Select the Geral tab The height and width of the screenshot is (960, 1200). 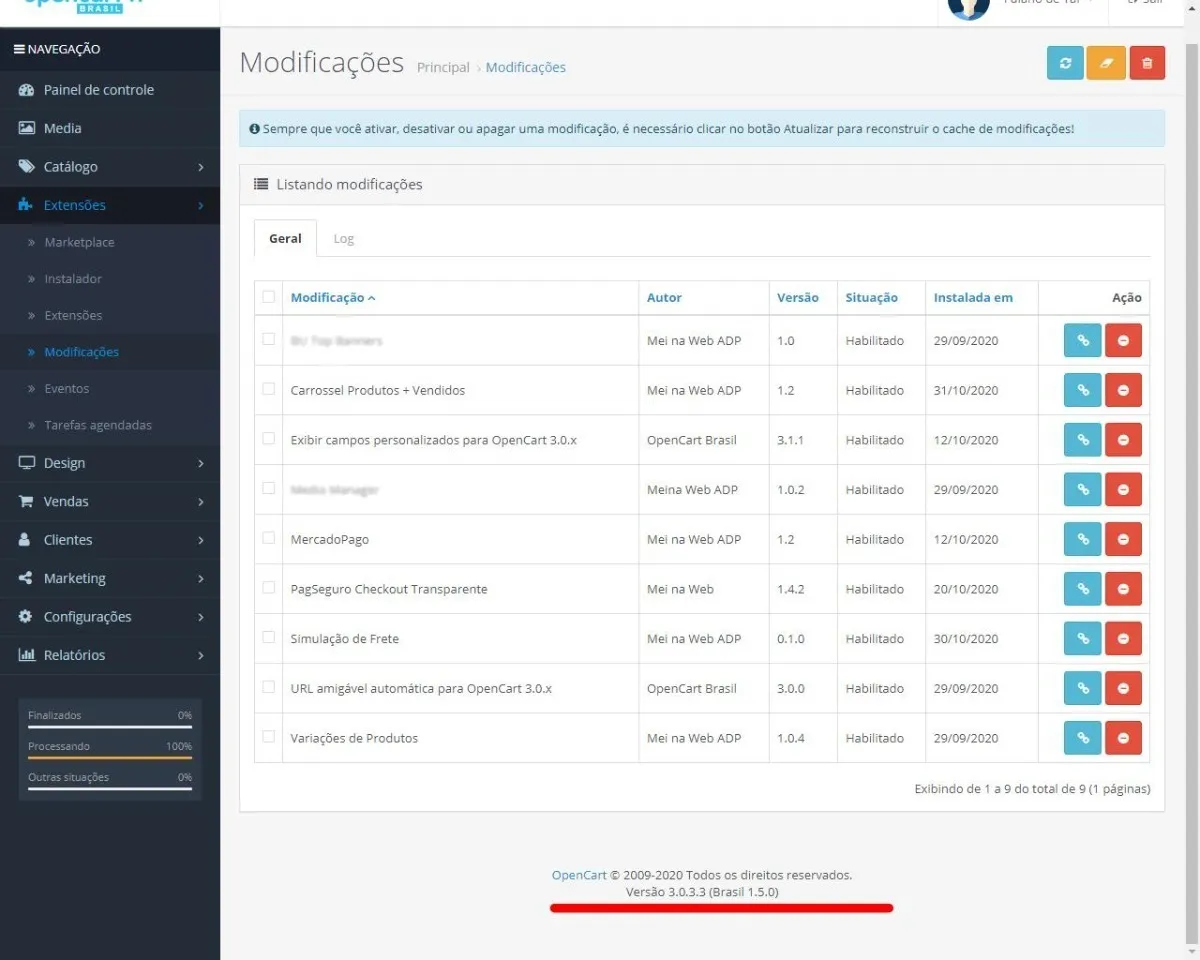click(285, 238)
